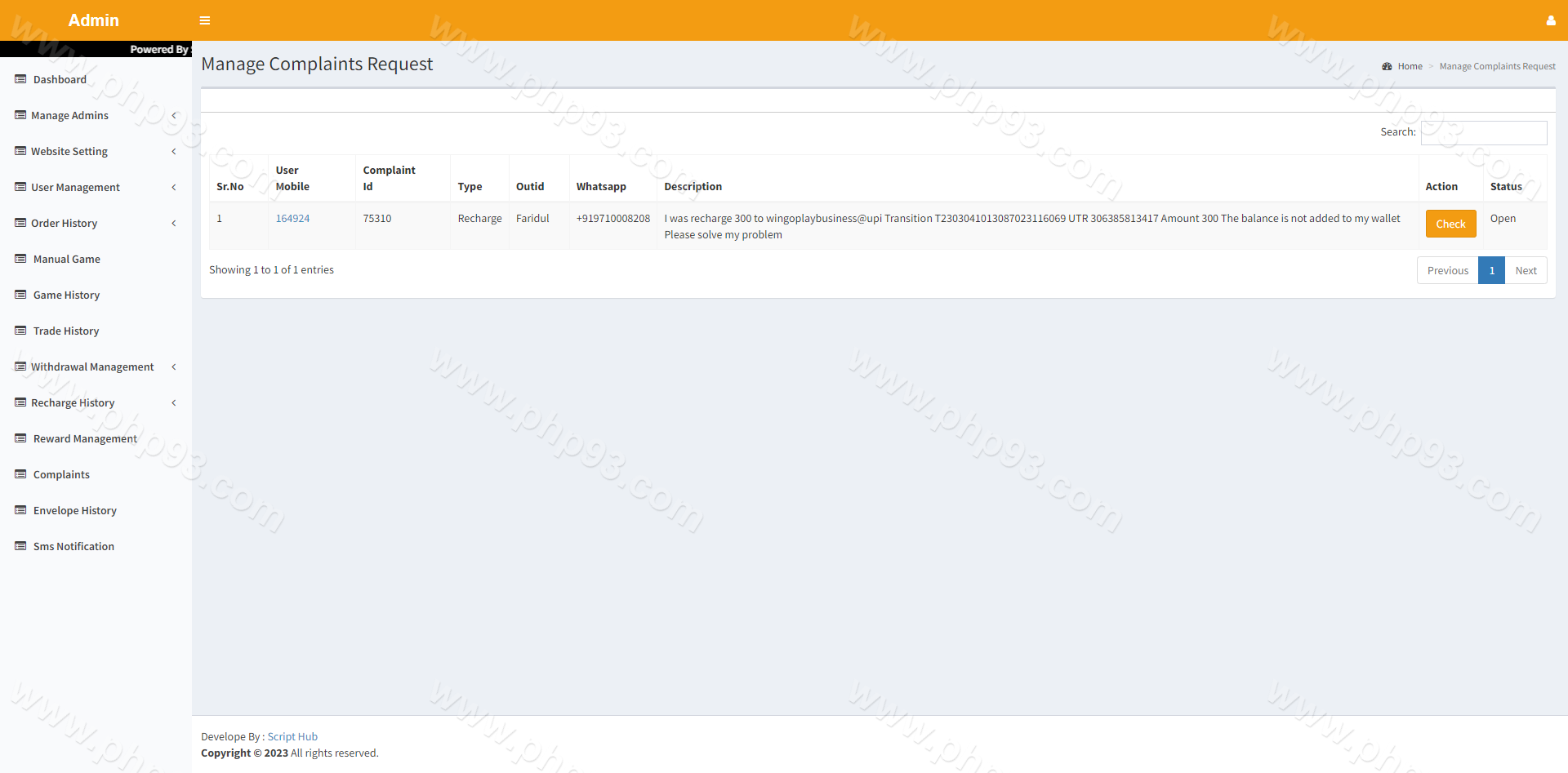Click the icon beside Manual Game
The height and width of the screenshot is (773, 1568).
click(20, 259)
